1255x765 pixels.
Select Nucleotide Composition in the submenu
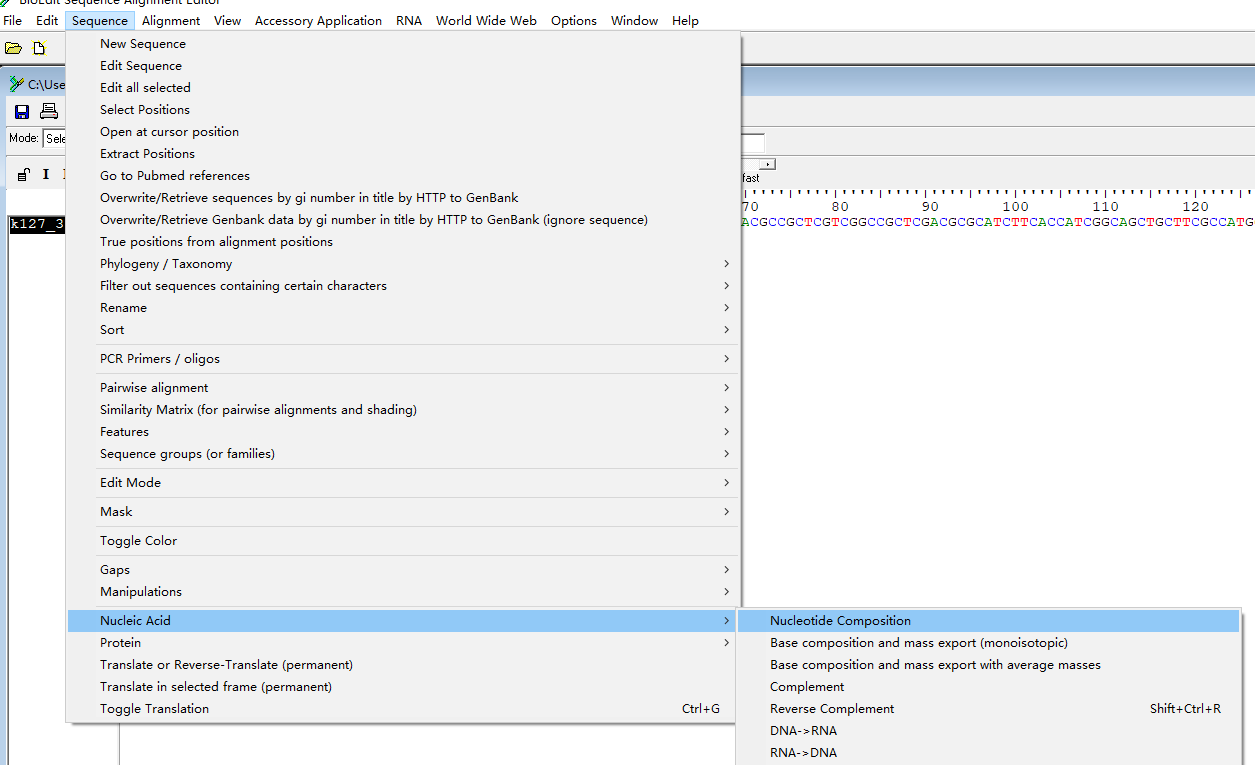point(988,621)
